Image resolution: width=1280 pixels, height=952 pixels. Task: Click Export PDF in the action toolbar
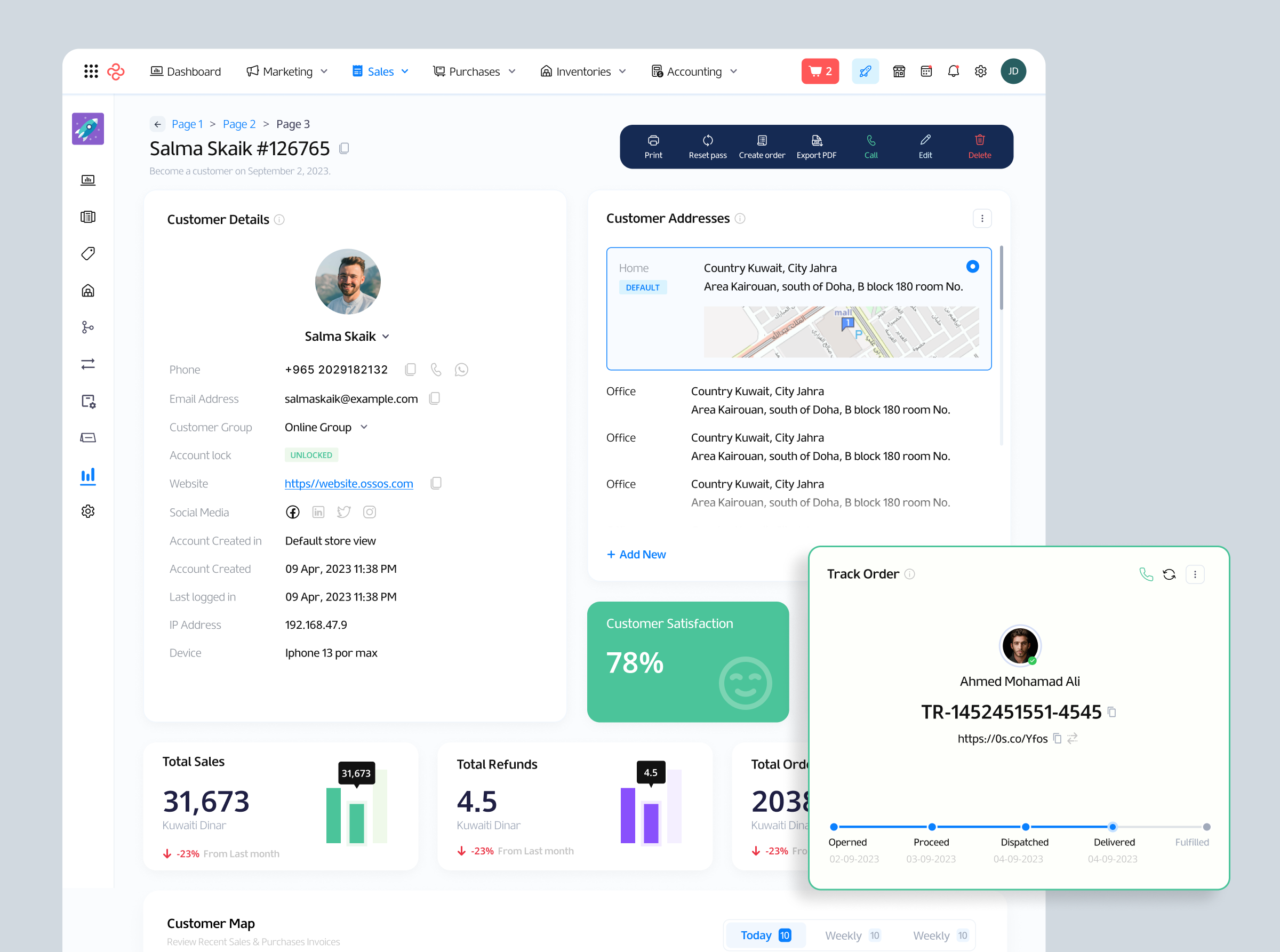816,146
